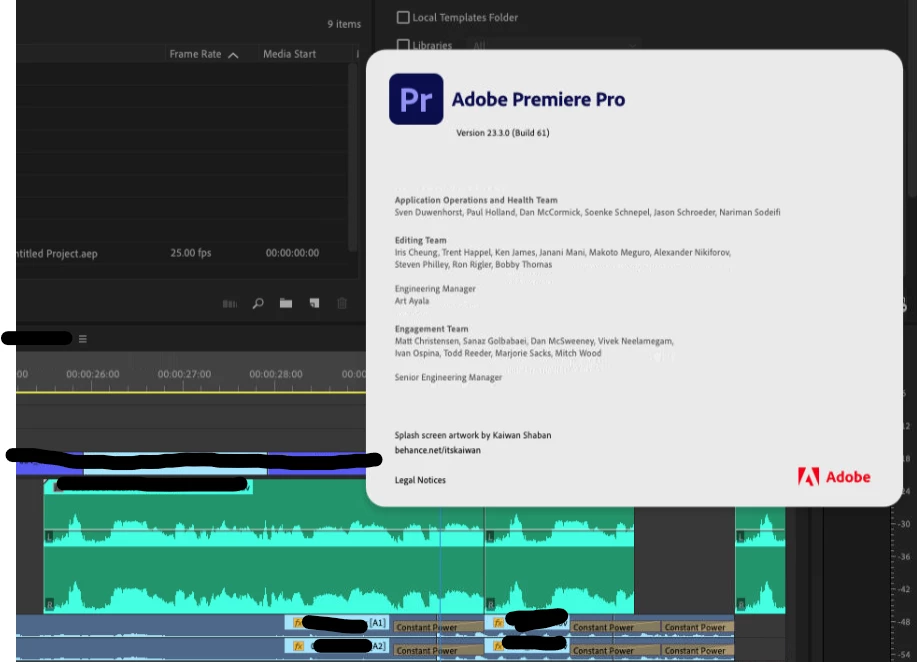Click the 'Art Ayala' credit name
This screenshot has height=662, width=917.
click(x=412, y=301)
